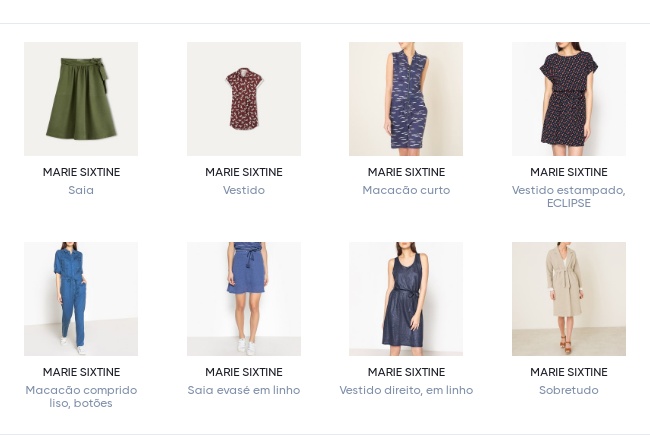This screenshot has height=435, width=650.
Task: View the blue short jumpsuit photo
Action: point(406,99)
